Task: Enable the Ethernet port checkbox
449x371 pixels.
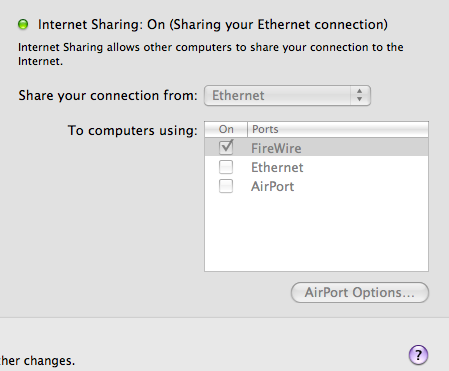Action: 226,167
